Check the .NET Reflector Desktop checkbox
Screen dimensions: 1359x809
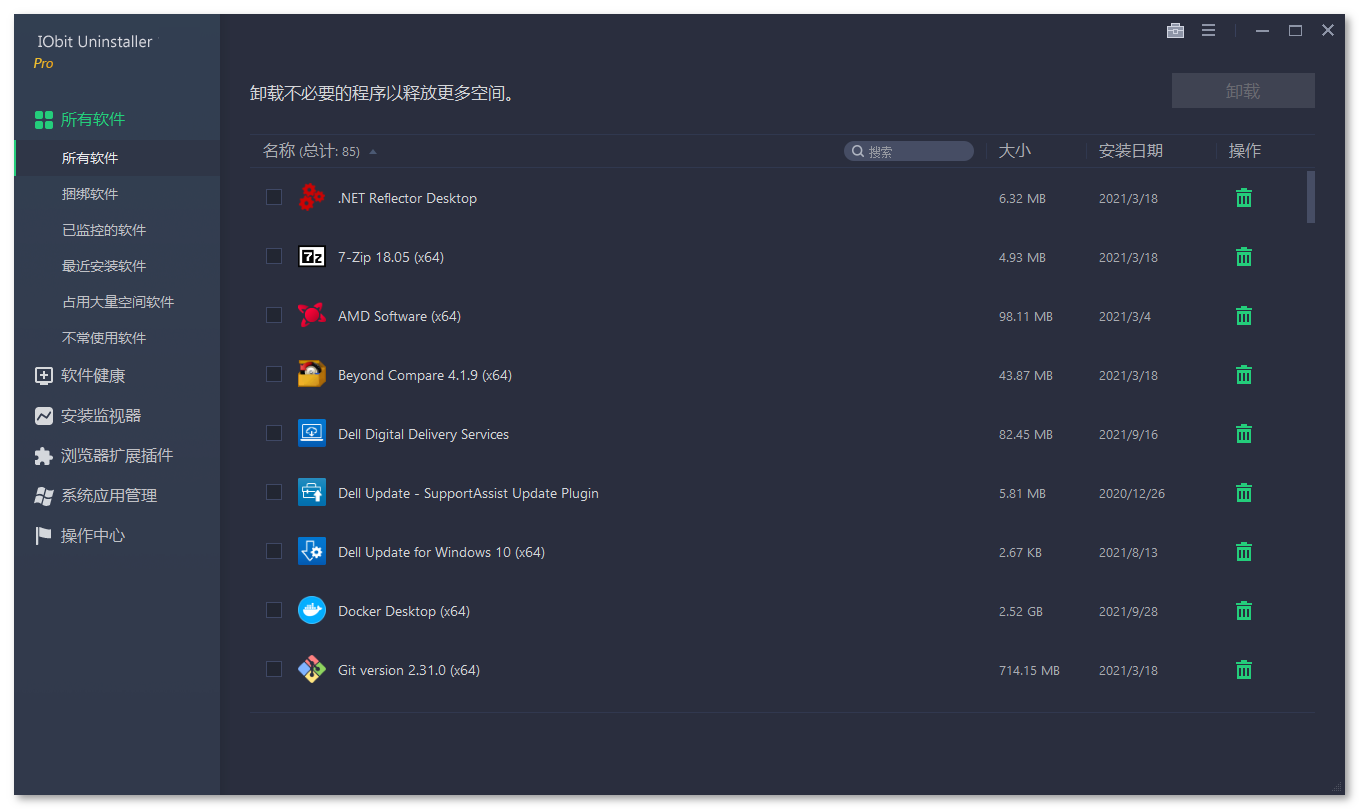(274, 197)
